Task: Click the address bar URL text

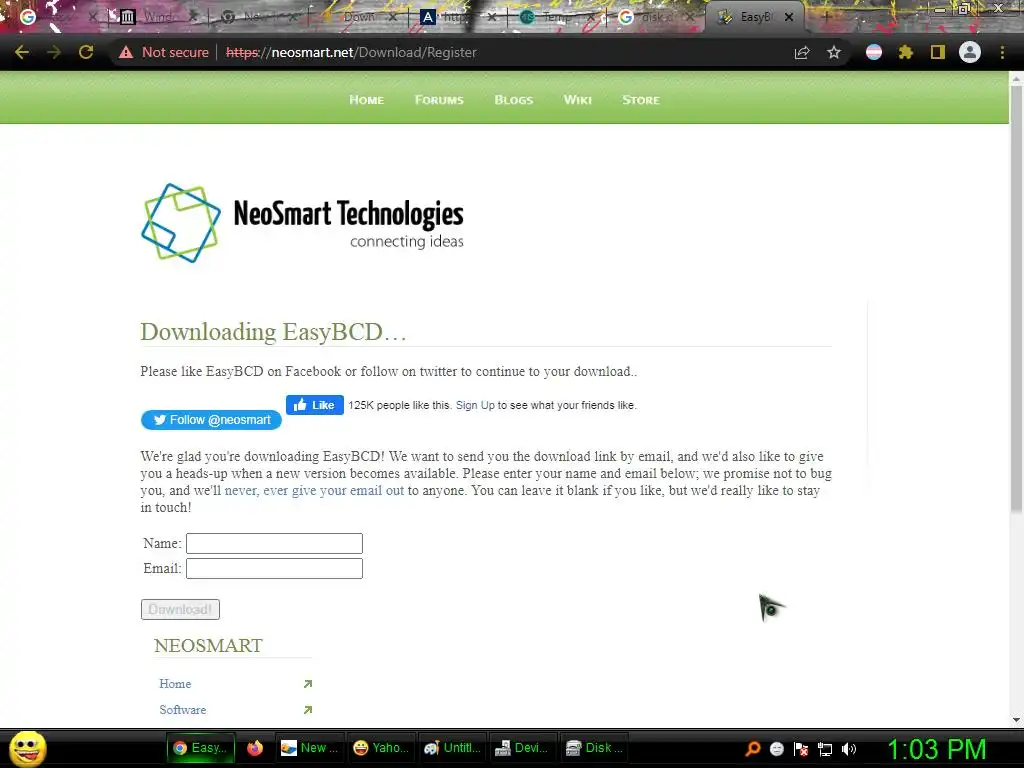Action: click(x=351, y=52)
